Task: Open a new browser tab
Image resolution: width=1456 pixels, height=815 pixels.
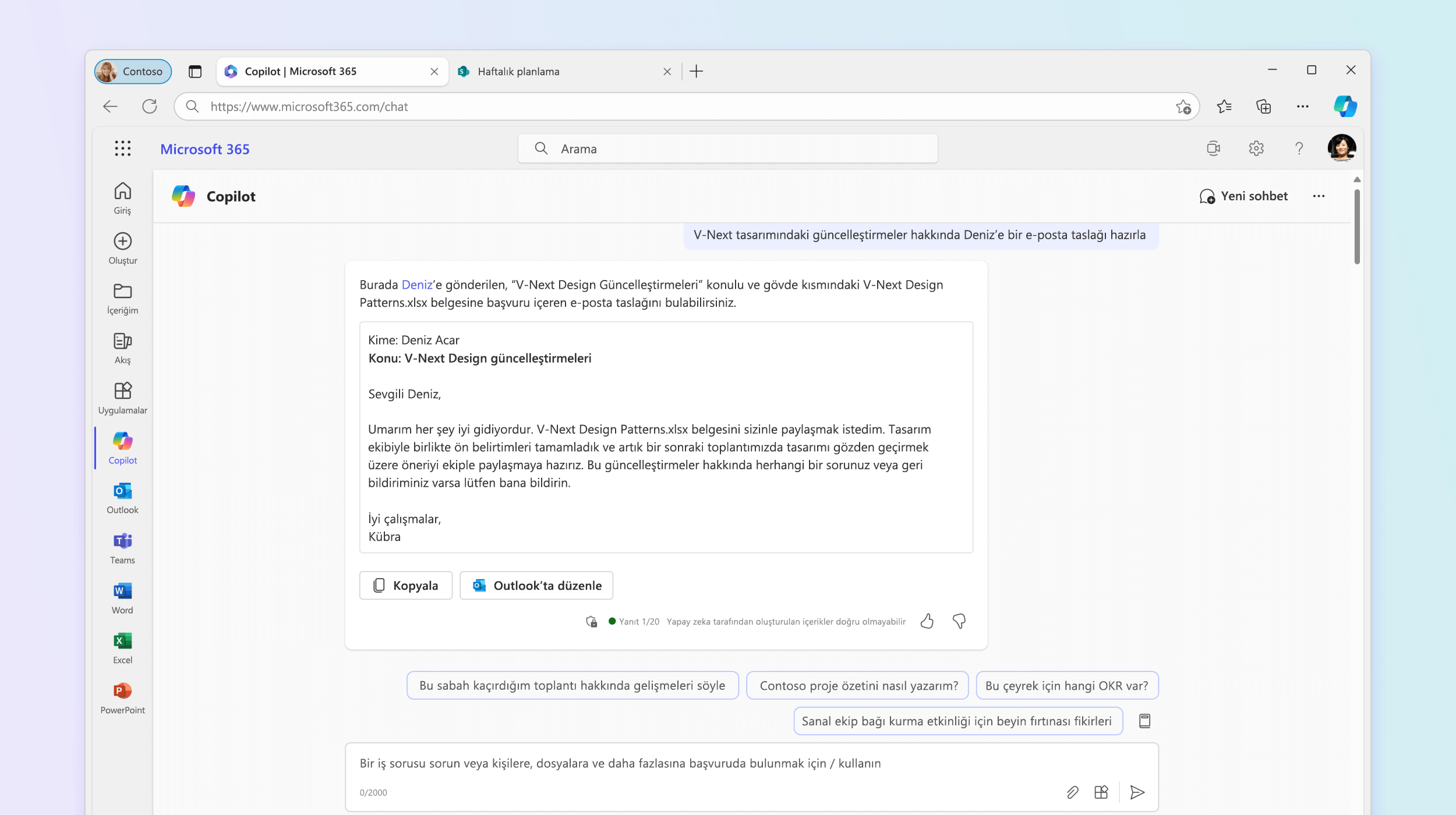Action: [x=696, y=72]
